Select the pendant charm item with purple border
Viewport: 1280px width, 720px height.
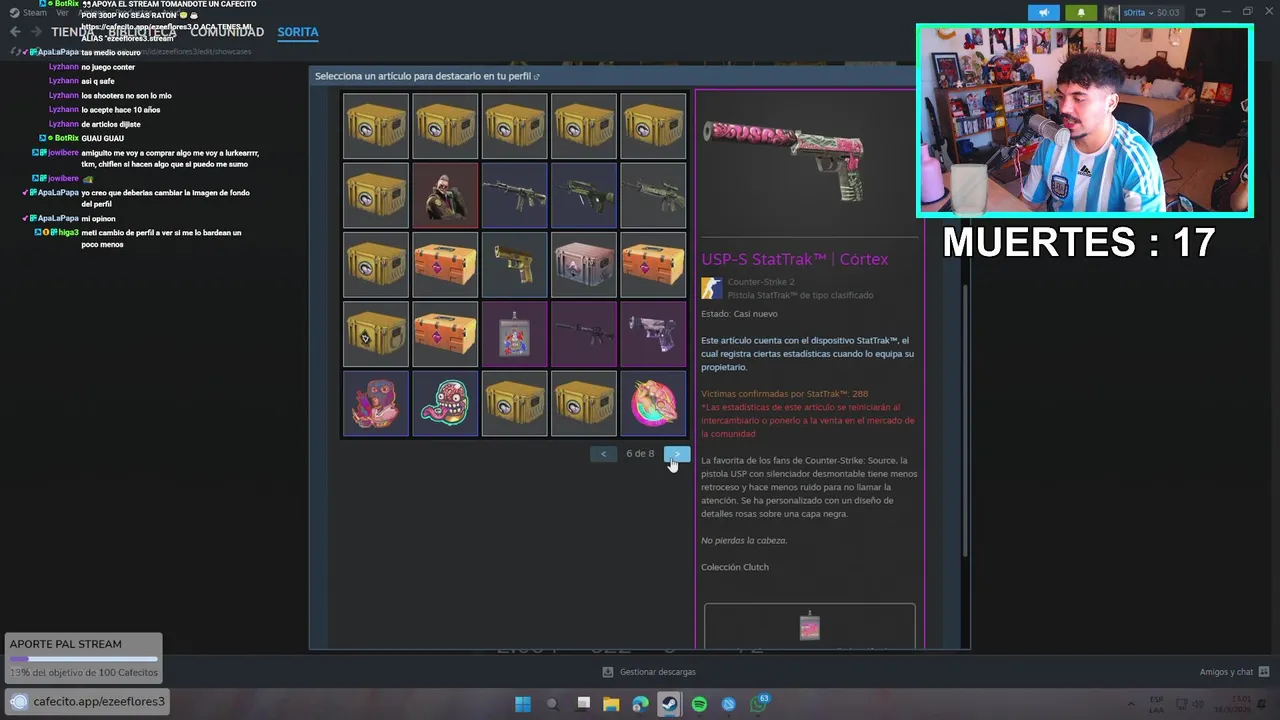(514, 335)
